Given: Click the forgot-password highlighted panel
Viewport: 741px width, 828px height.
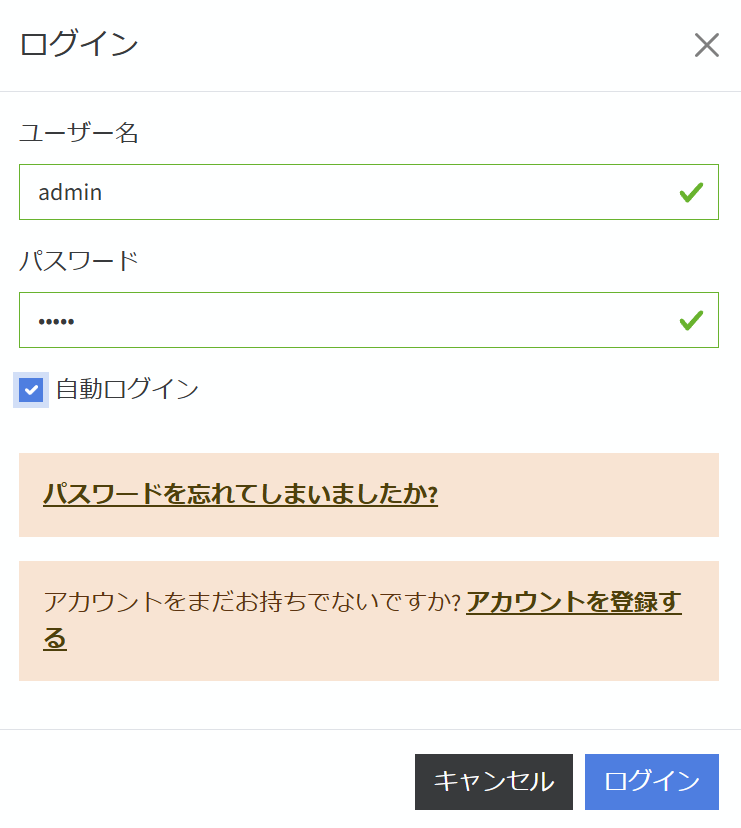Looking at the screenshot, I should (x=369, y=493).
